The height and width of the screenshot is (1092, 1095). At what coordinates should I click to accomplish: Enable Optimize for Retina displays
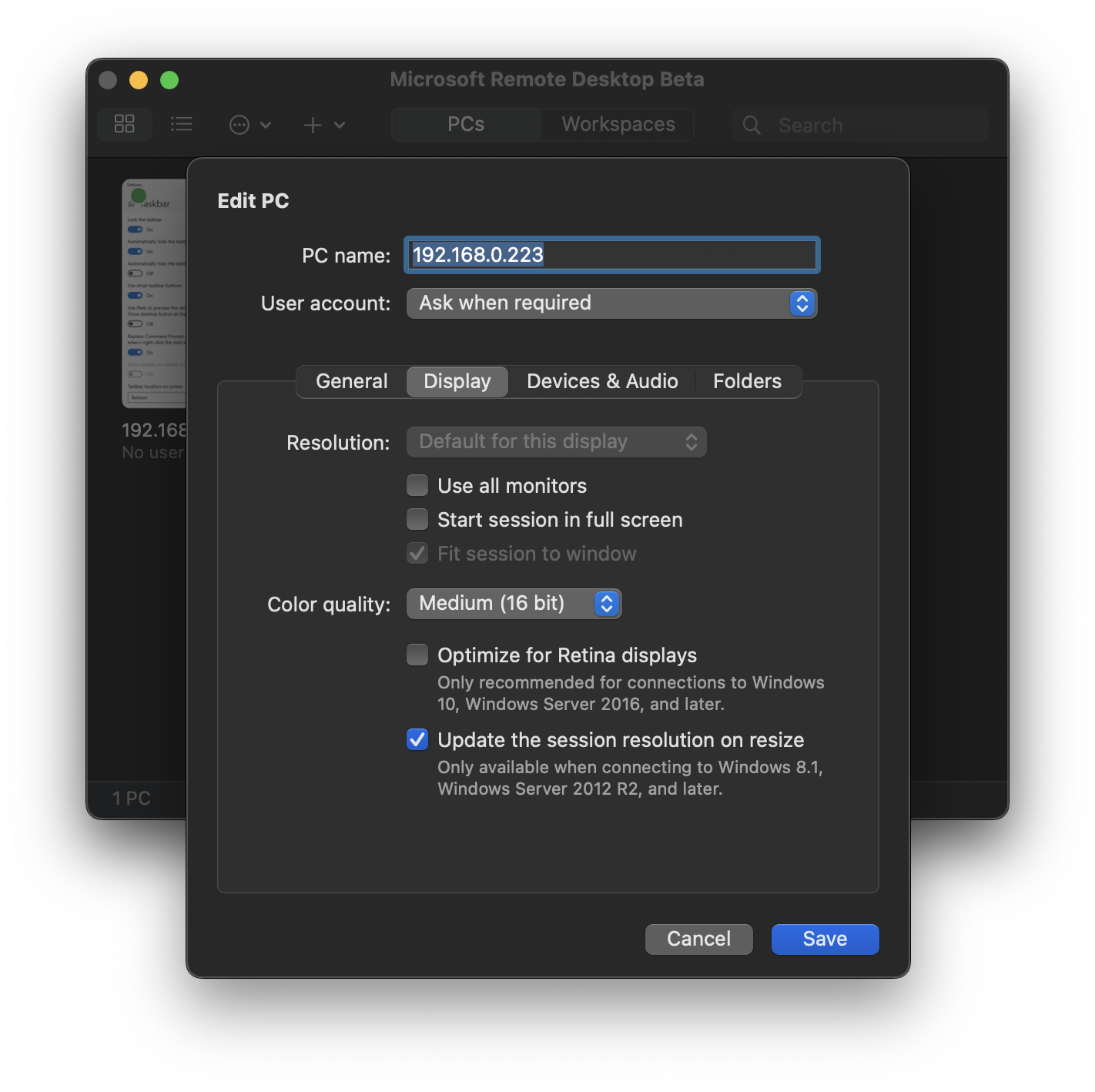[417, 655]
